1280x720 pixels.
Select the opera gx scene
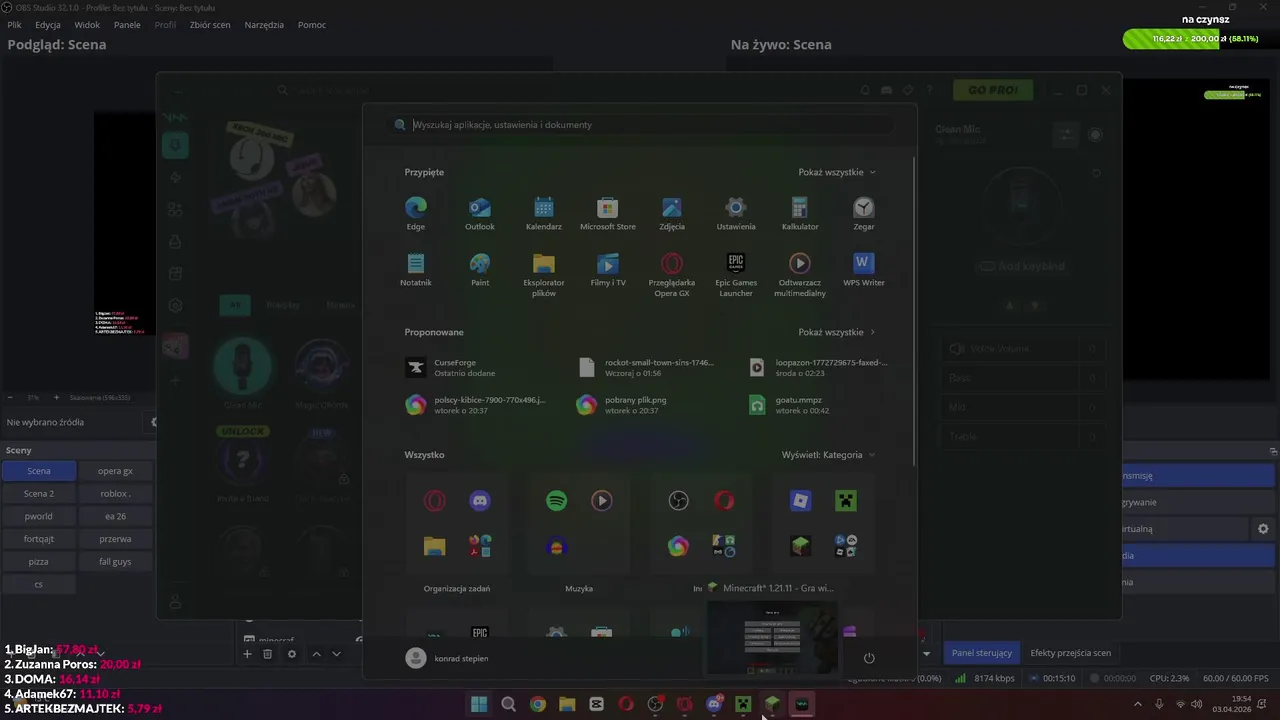pyautogui.click(x=115, y=471)
